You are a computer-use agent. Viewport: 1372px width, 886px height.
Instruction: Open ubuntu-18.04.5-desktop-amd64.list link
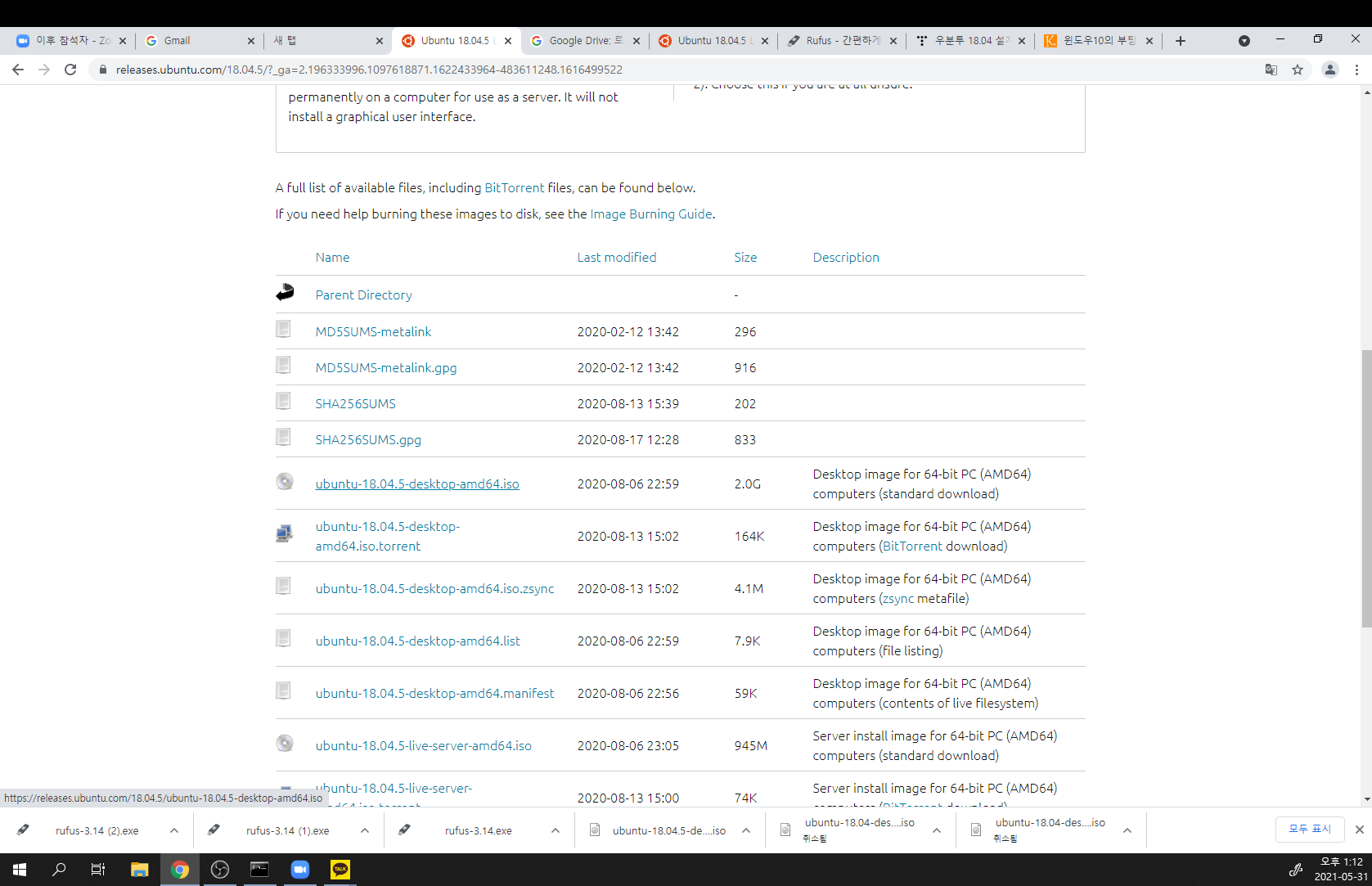(417, 641)
